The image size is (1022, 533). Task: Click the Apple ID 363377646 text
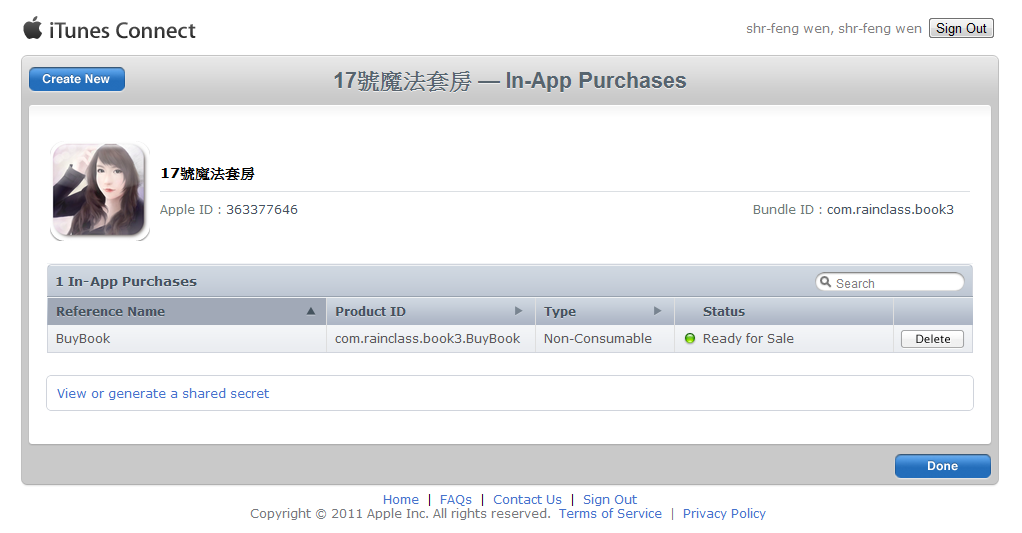(x=229, y=210)
